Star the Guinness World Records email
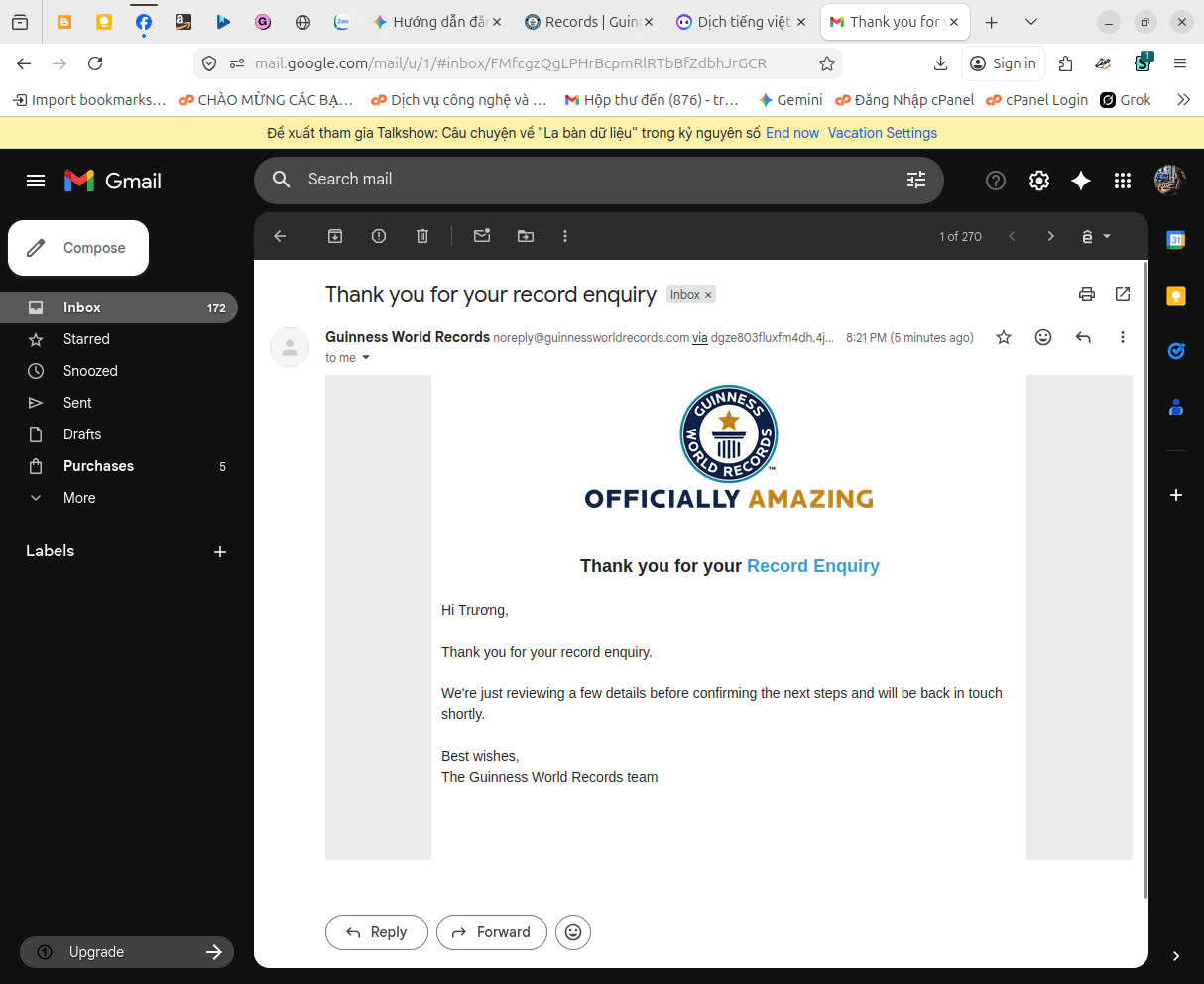1204x984 pixels. tap(1004, 337)
